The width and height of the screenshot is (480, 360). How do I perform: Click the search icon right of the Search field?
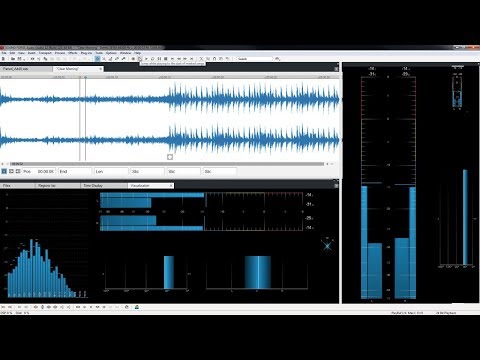pos(277,59)
